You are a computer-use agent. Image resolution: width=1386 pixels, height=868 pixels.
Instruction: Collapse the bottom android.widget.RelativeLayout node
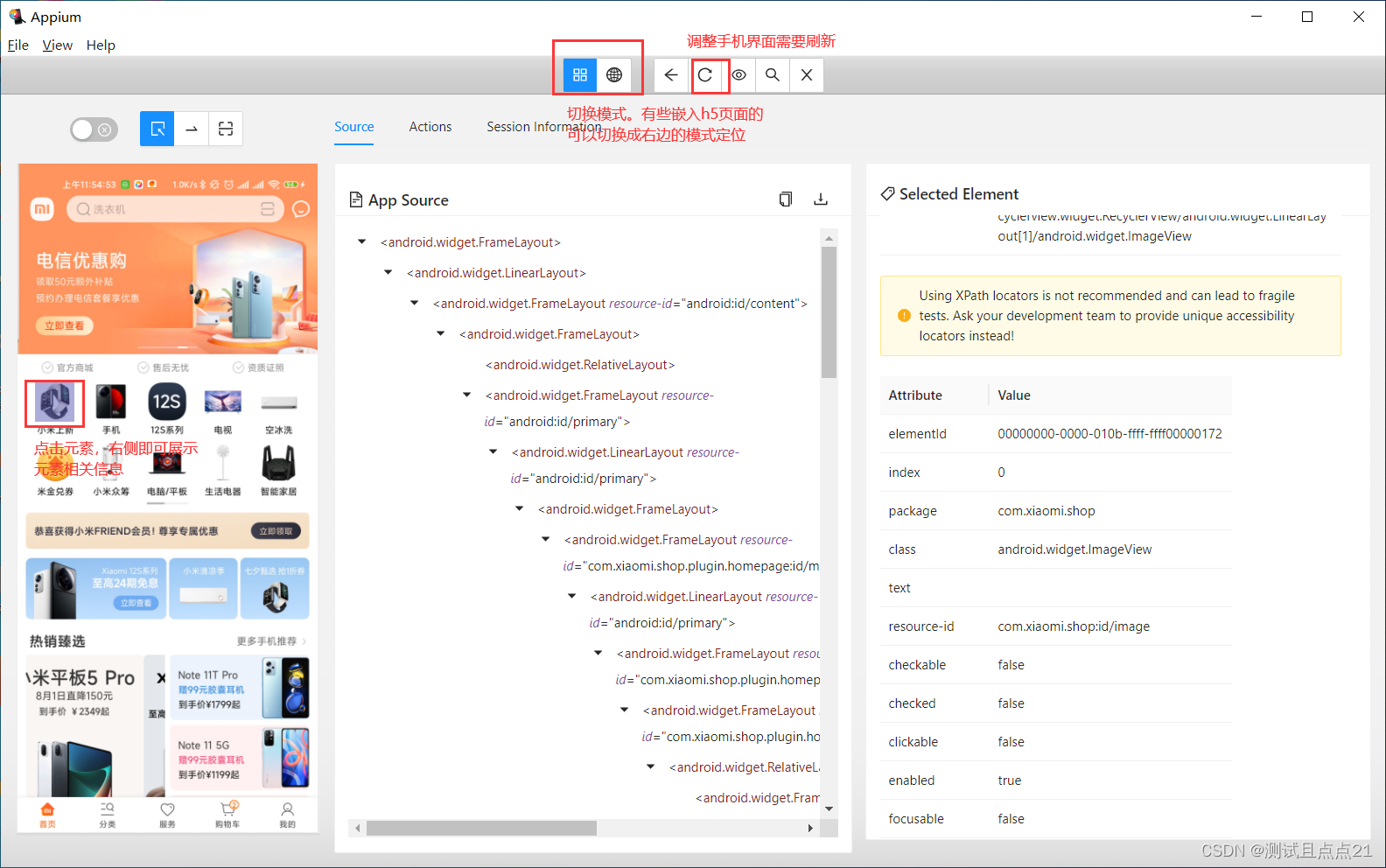pyautogui.click(x=650, y=767)
